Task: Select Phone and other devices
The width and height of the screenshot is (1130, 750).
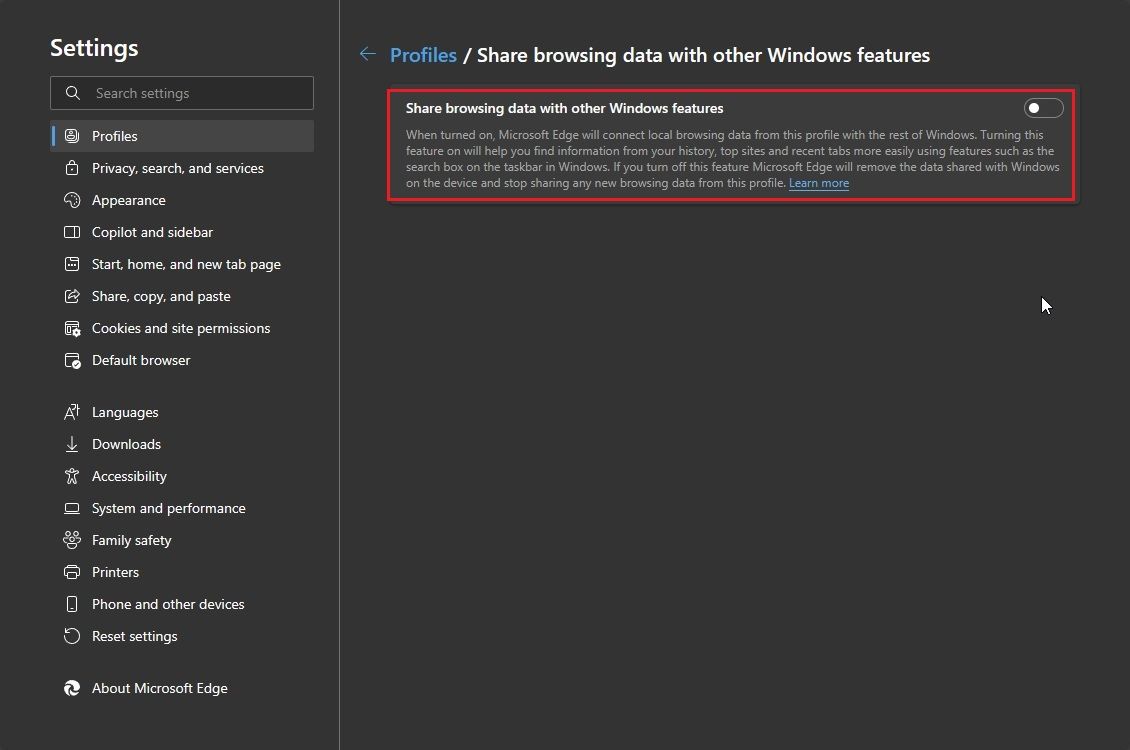Action: pyautogui.click(x=167, y=604)
